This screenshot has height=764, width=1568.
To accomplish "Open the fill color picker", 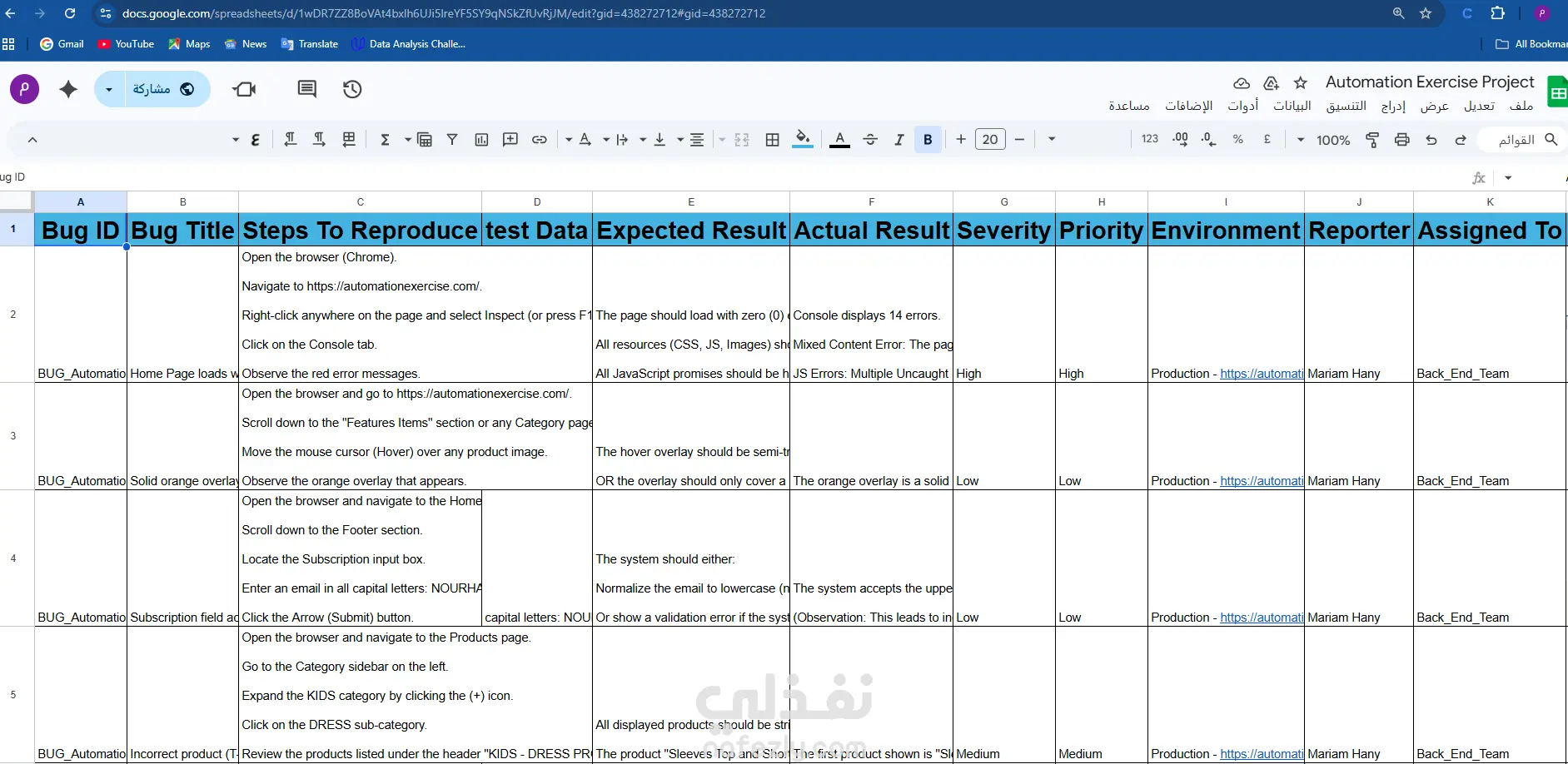I will point(803,140).
